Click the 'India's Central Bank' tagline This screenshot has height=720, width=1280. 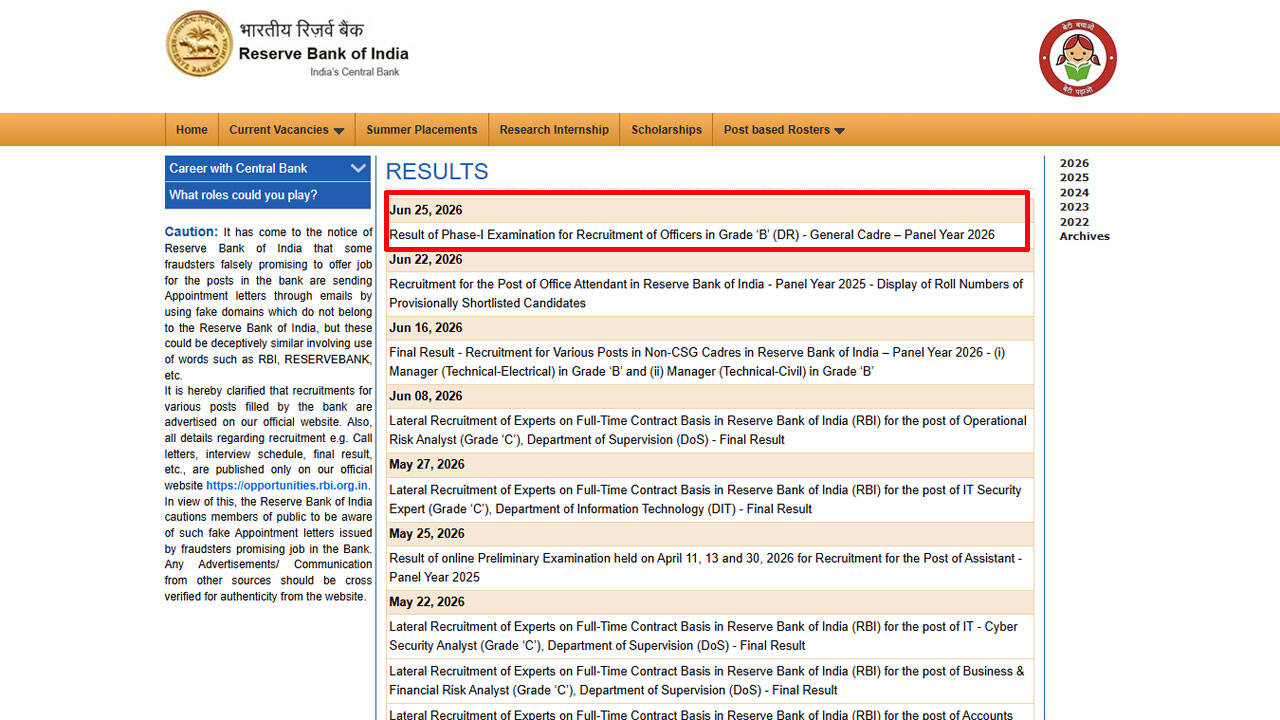354,72
